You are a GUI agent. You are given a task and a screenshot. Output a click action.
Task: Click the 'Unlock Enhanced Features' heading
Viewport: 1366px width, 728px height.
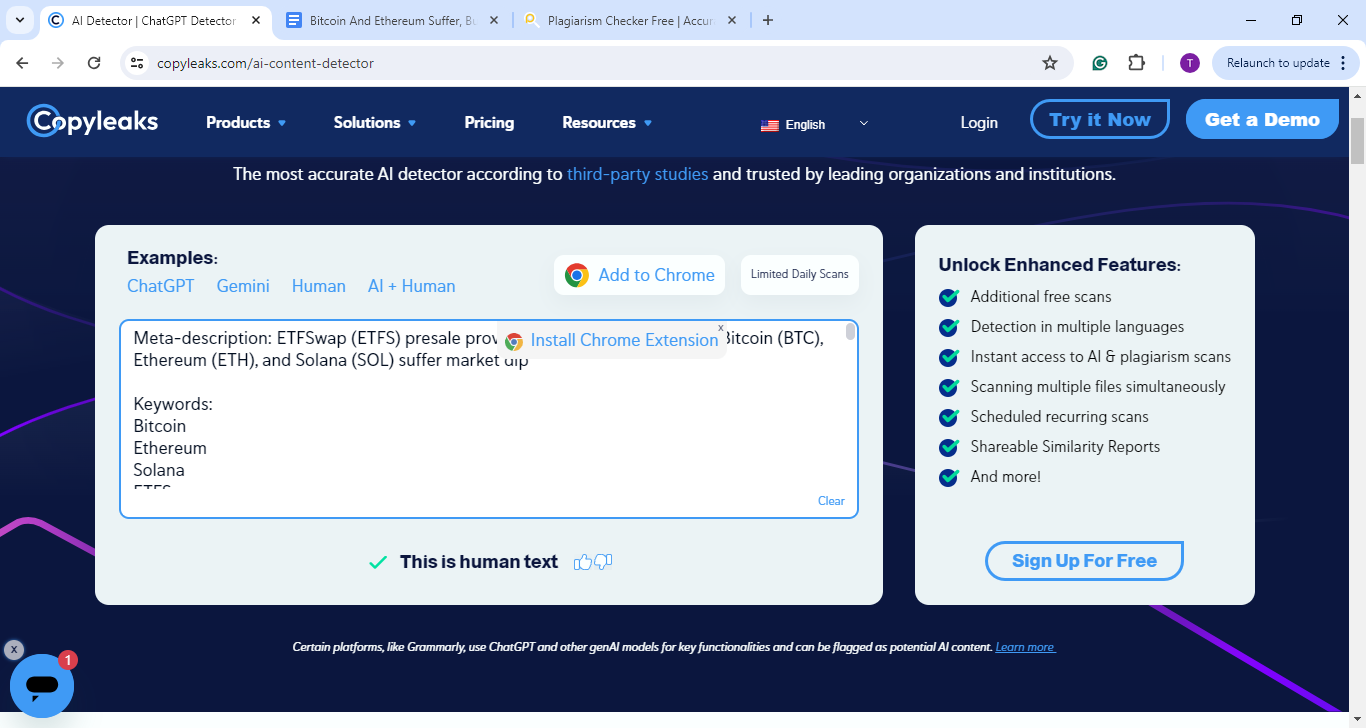[x=1060, y=265]
